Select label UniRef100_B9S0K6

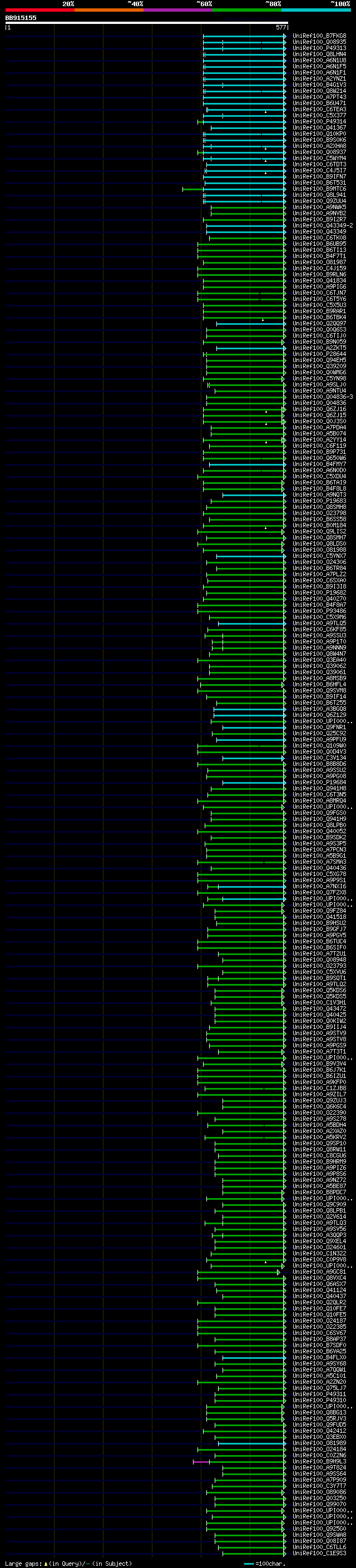click(319, 140)
